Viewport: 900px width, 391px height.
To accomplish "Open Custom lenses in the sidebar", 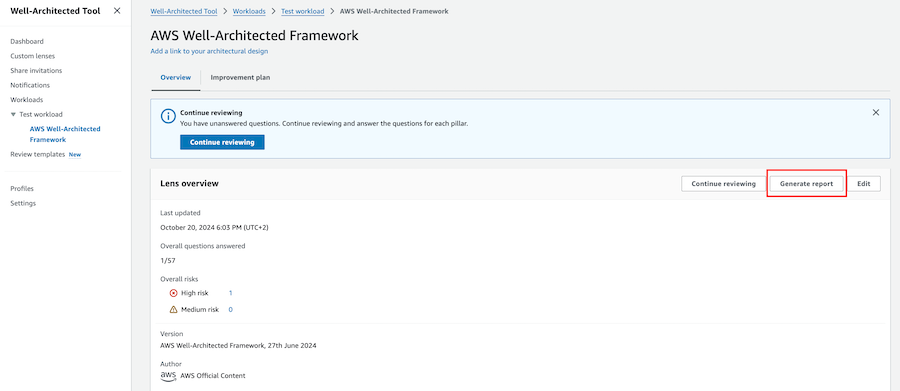I will click(33, 56).
